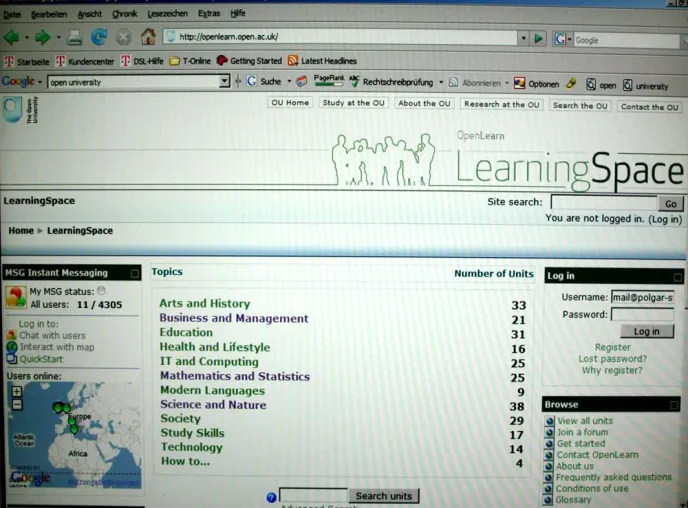Expand the Google toolbar search box dropdown
This screenshot has width=688, height=508.
pos(224,81)
